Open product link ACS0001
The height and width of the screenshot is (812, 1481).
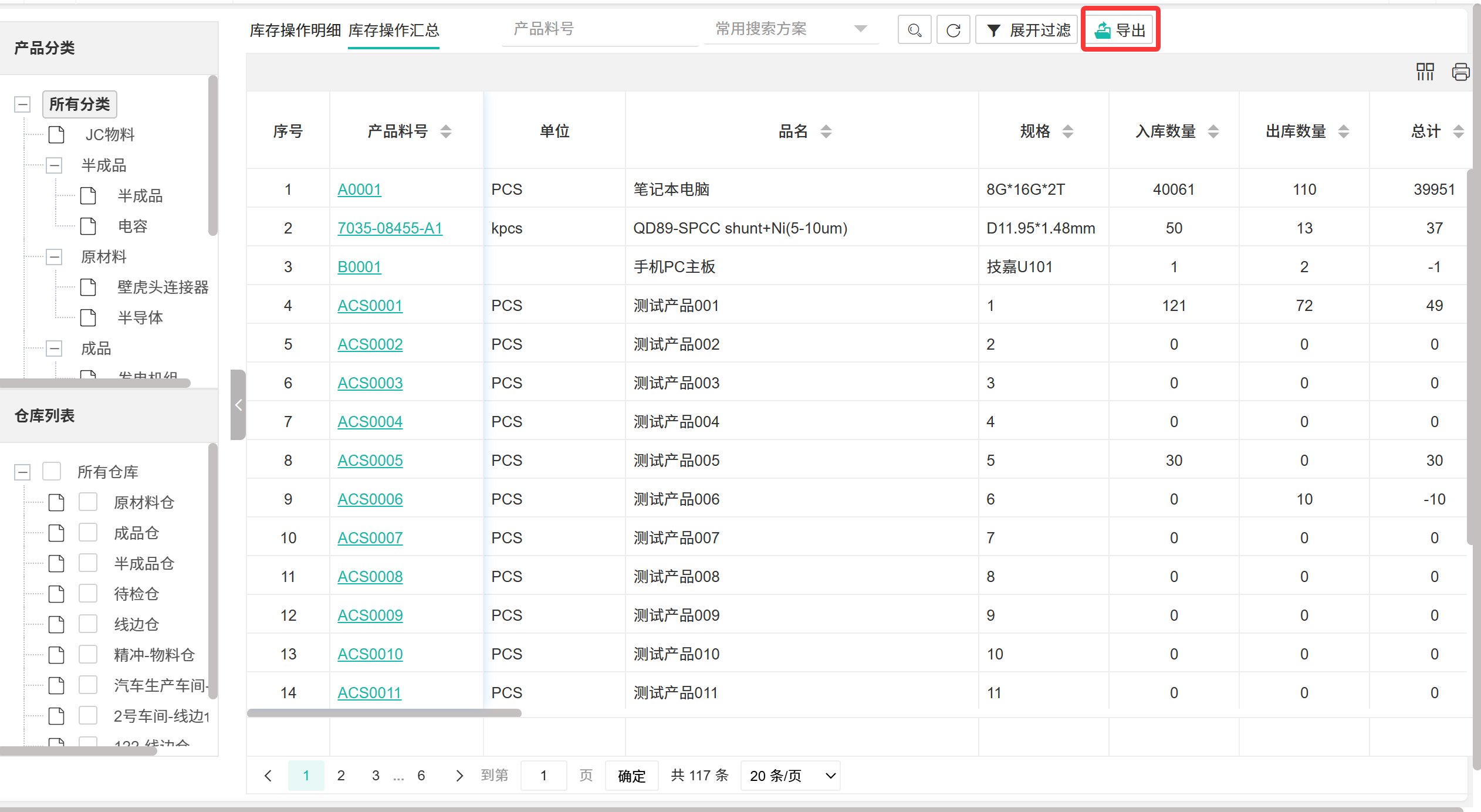click(370, 306)
